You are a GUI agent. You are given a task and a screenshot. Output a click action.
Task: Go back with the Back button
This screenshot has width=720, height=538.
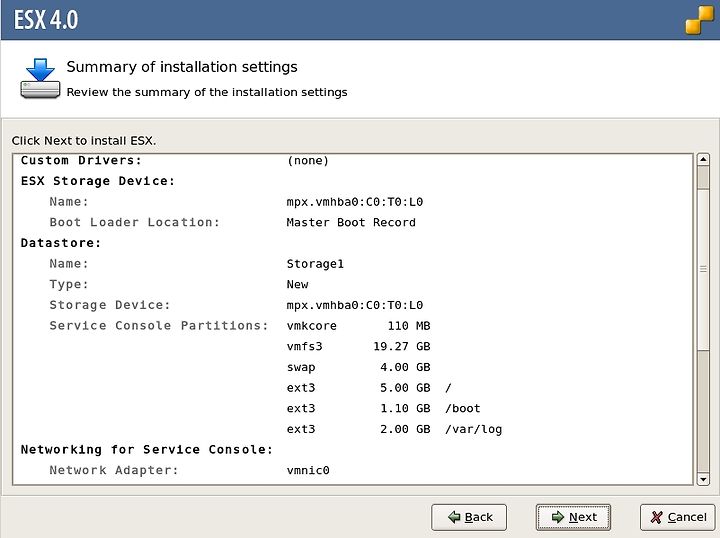[x=469, y=517]
